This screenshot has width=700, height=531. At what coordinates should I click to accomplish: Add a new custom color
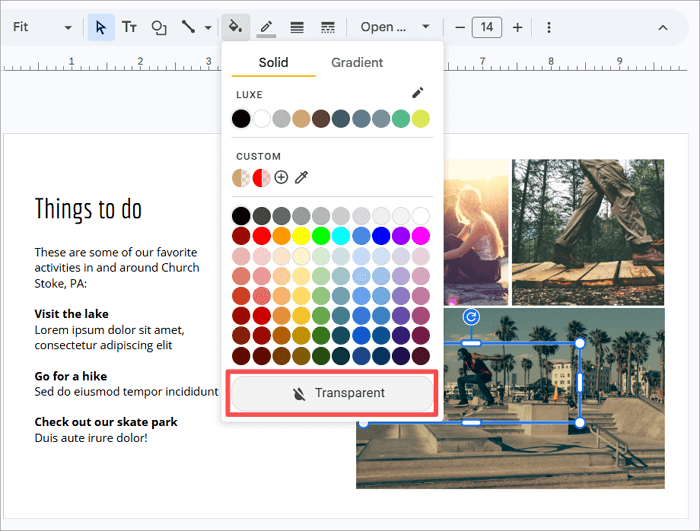281,177
